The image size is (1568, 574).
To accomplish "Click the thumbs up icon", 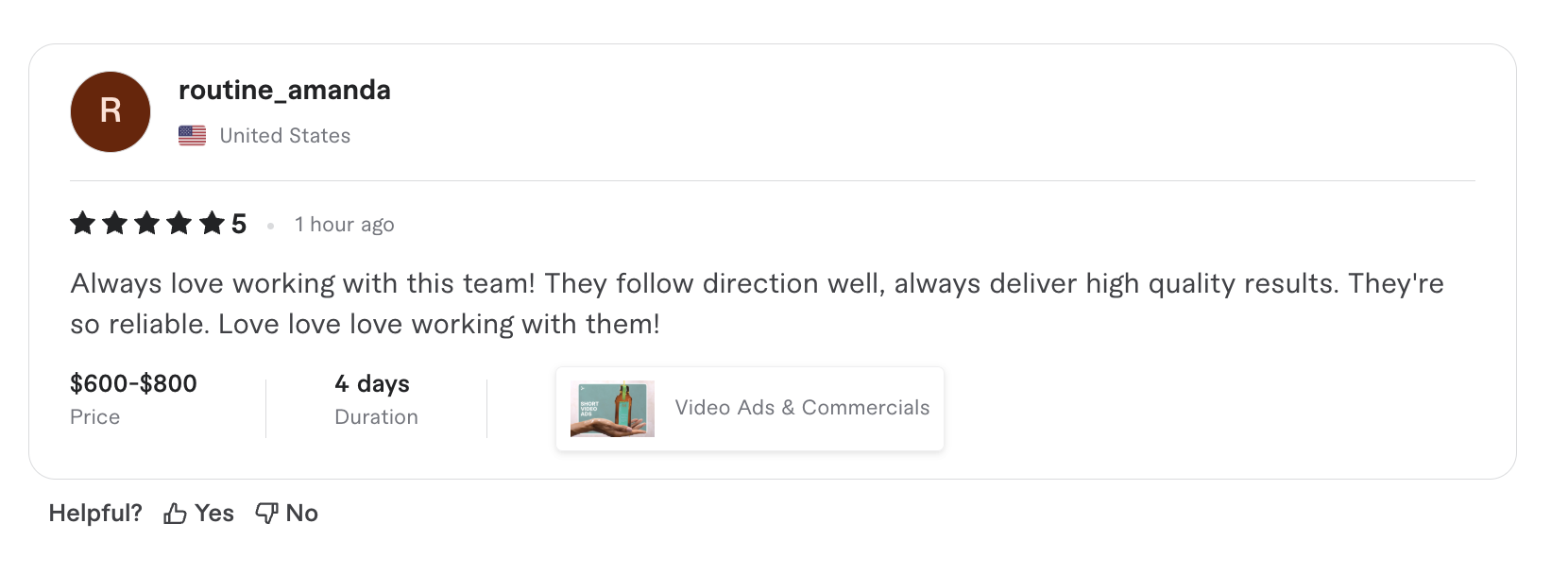I will pos(175,514).
